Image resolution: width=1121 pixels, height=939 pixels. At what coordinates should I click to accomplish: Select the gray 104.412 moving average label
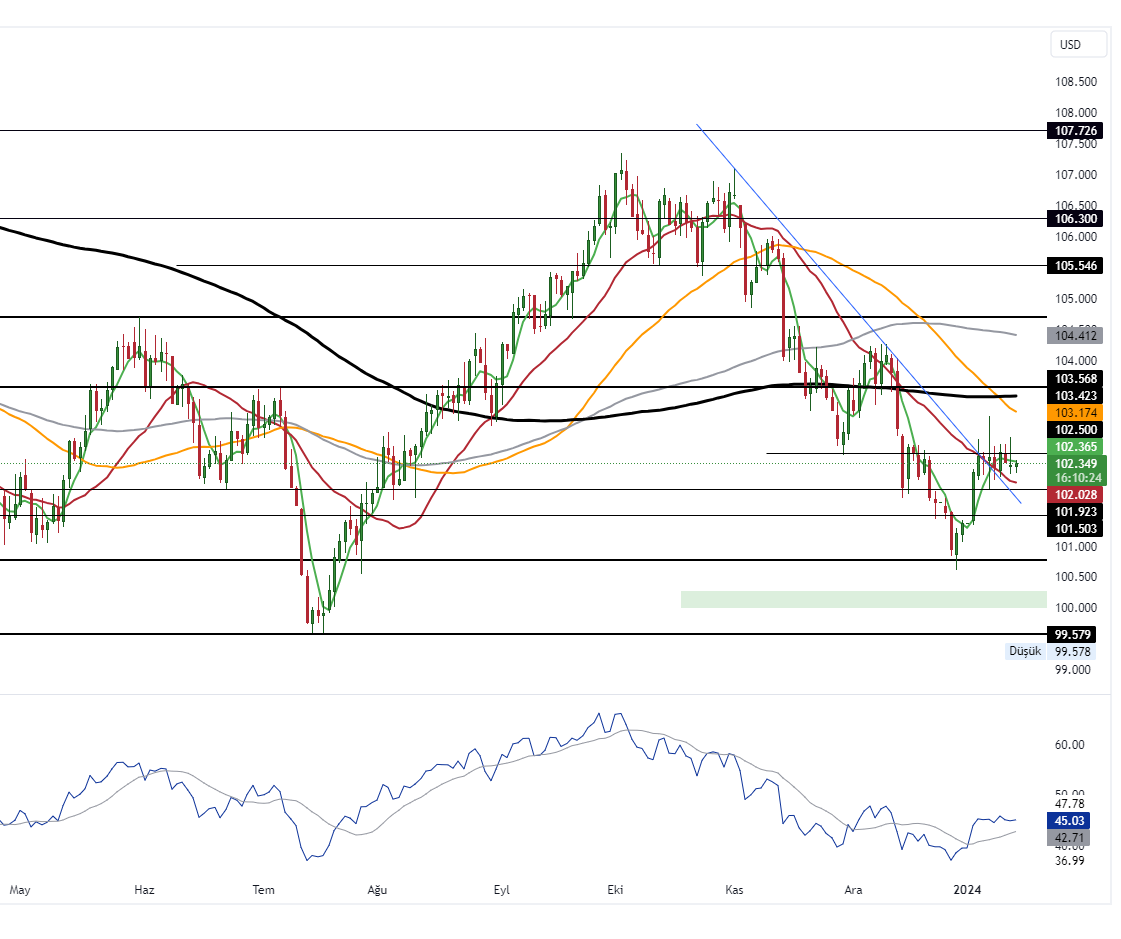point(1073,335)
